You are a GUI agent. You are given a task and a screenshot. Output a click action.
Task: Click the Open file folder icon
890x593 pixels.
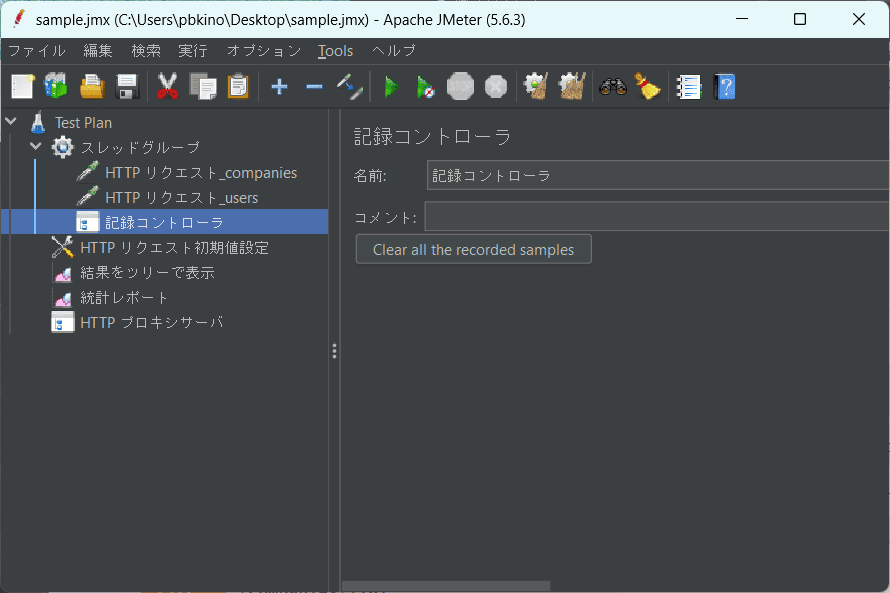tap(92, 87)
